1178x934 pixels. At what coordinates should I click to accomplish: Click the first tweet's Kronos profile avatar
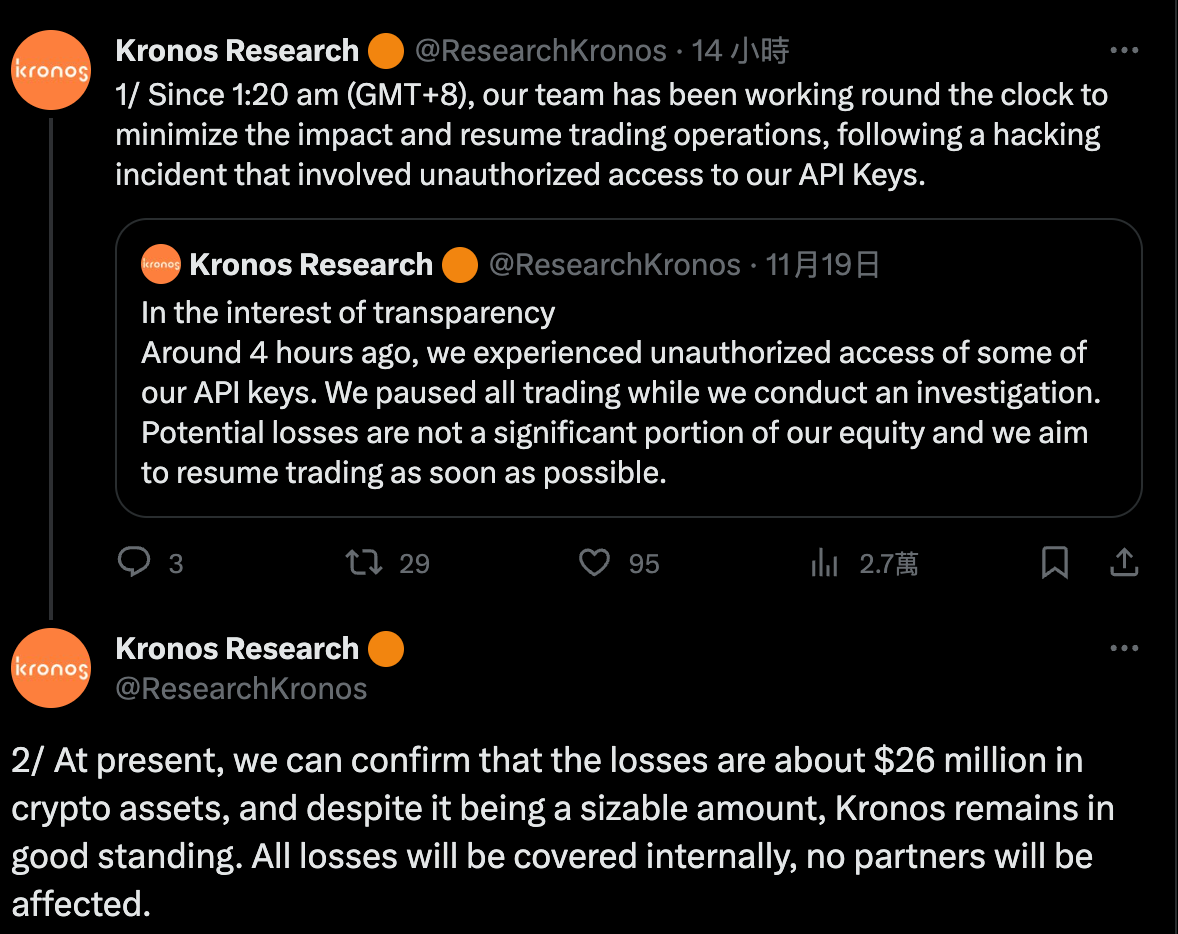(x=50, y=70)
